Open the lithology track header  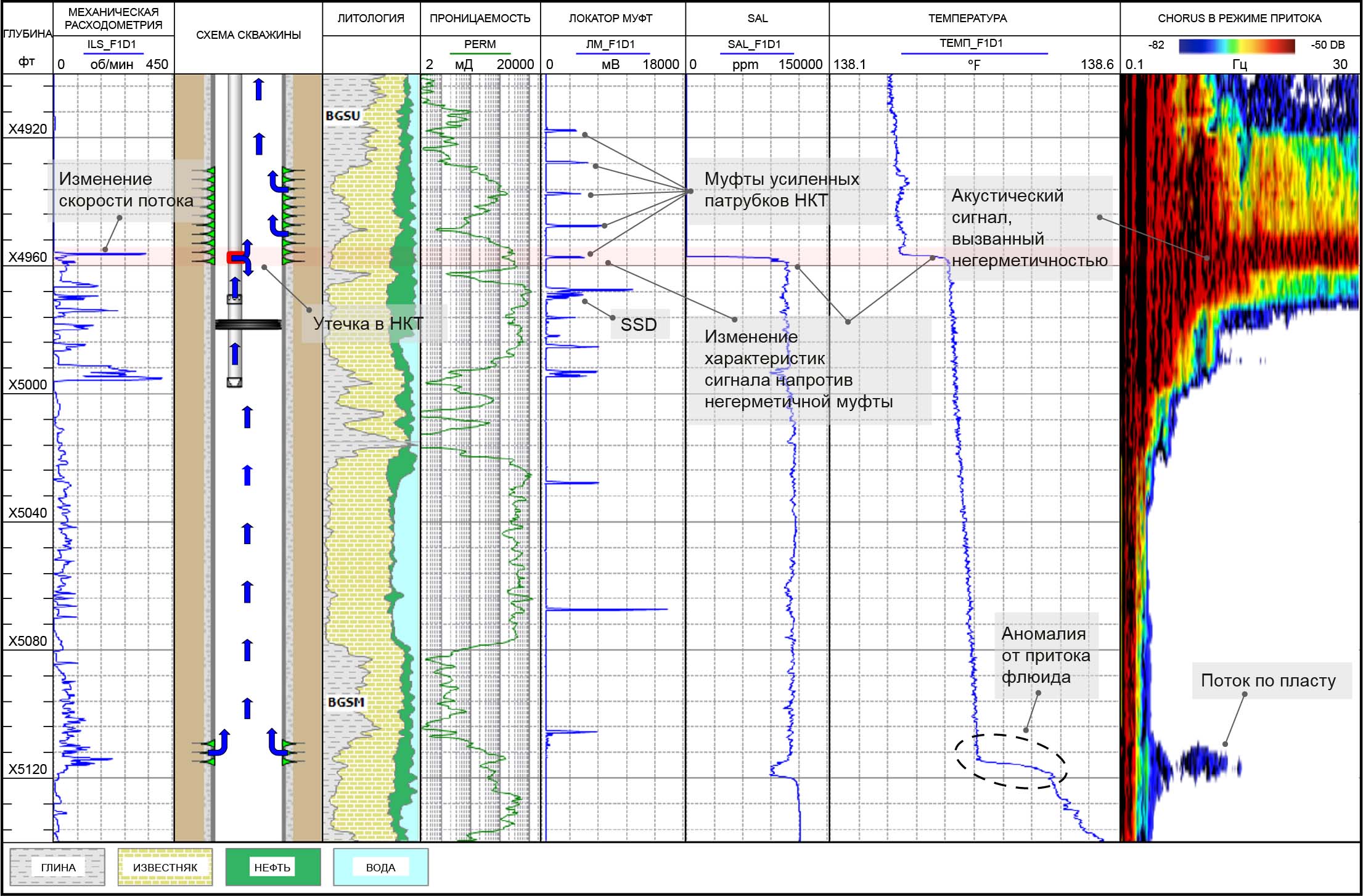tap(370, 18)
